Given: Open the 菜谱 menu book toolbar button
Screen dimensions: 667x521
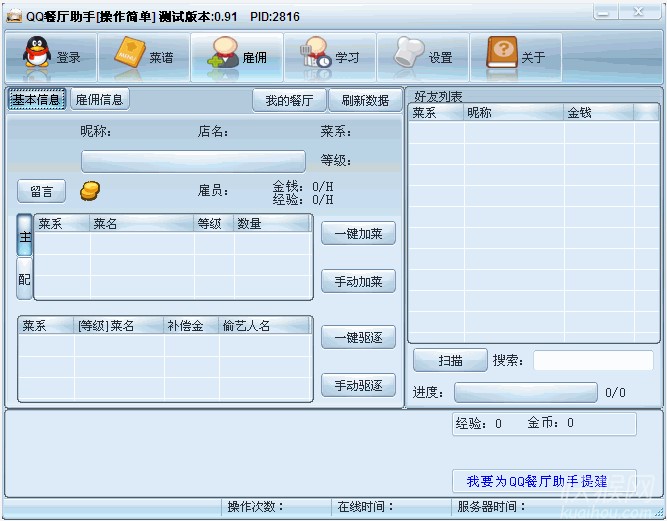Looking at the screenshot, I should point(144,57).
